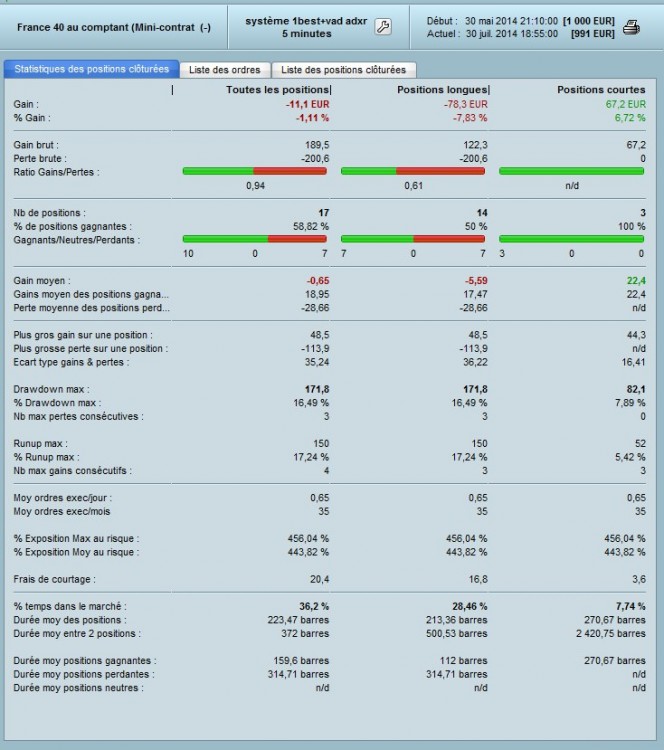The image size is (664, 750).
Task: Select the Positions longues column header
Action: (443, 90)
